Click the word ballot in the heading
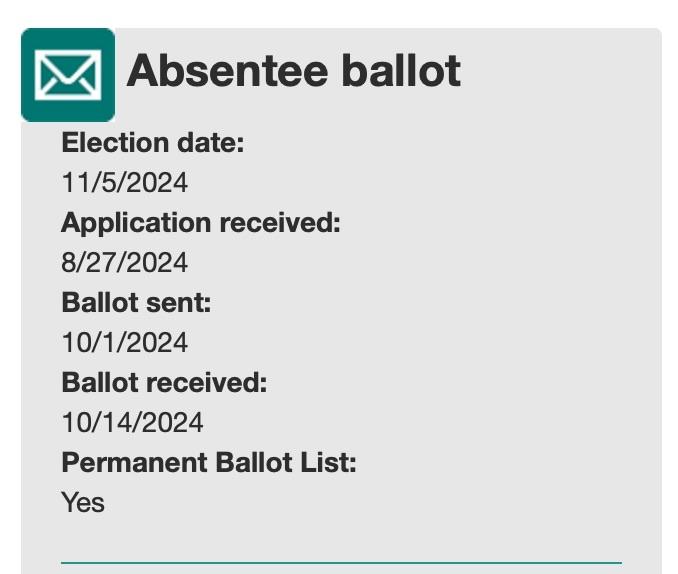The image size is (678, 574). pyautogui.click(x=401, y=71)
